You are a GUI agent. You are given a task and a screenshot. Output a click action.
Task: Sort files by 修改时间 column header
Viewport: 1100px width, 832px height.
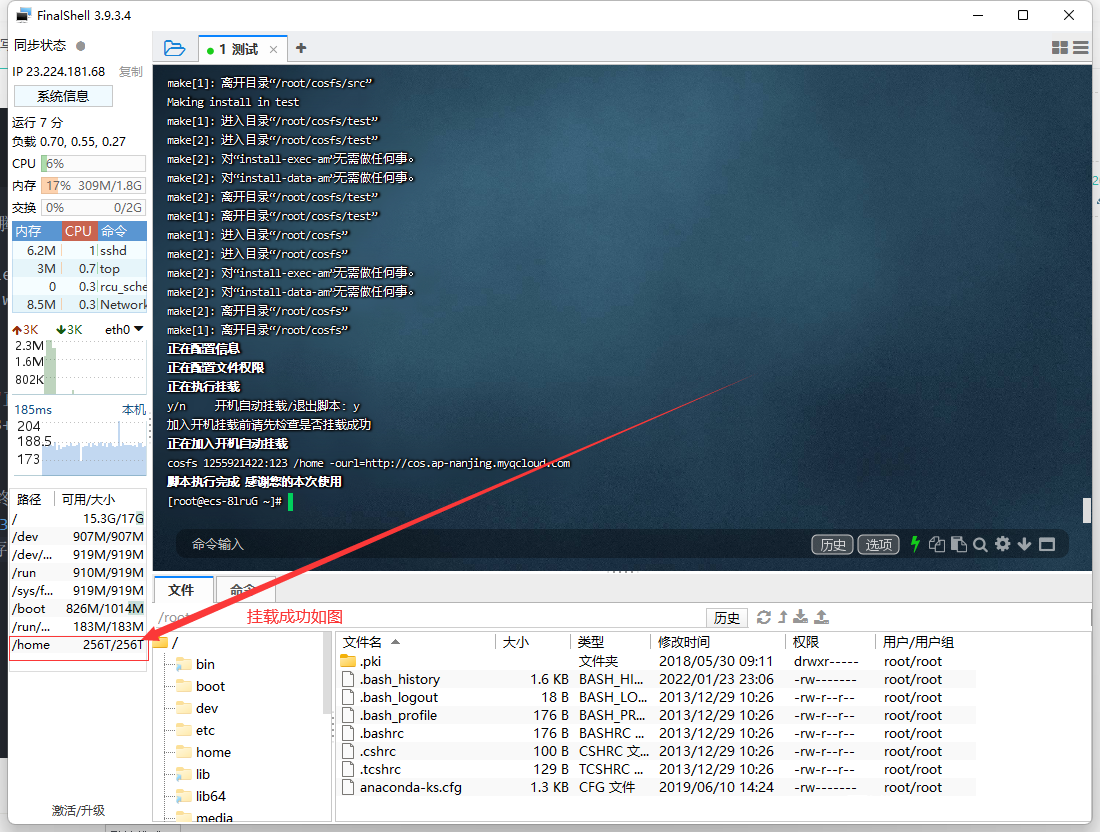click(x=716, y=642)
